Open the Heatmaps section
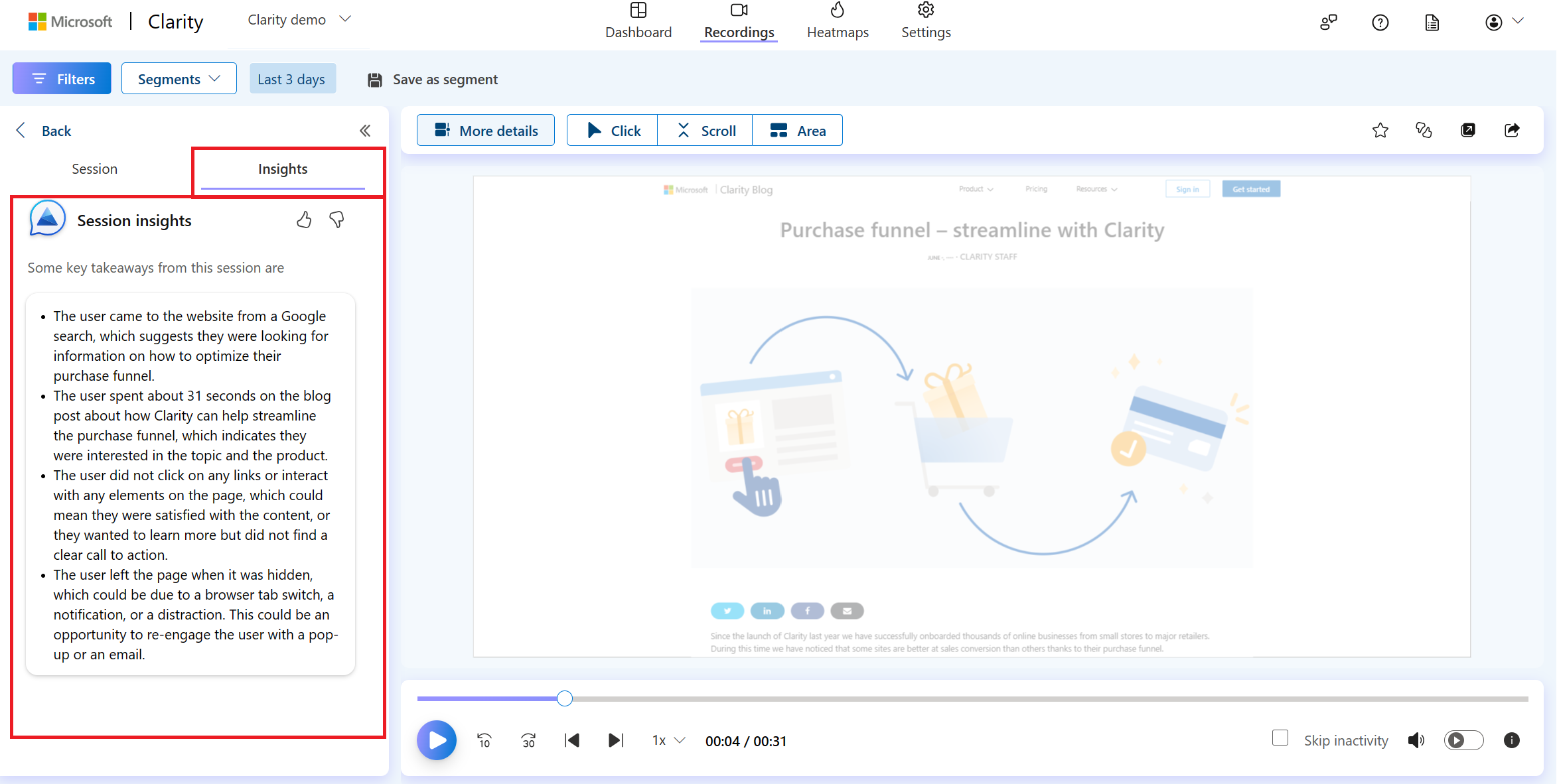This screenshot has width=1557, height=784. [x=837, y=22]
